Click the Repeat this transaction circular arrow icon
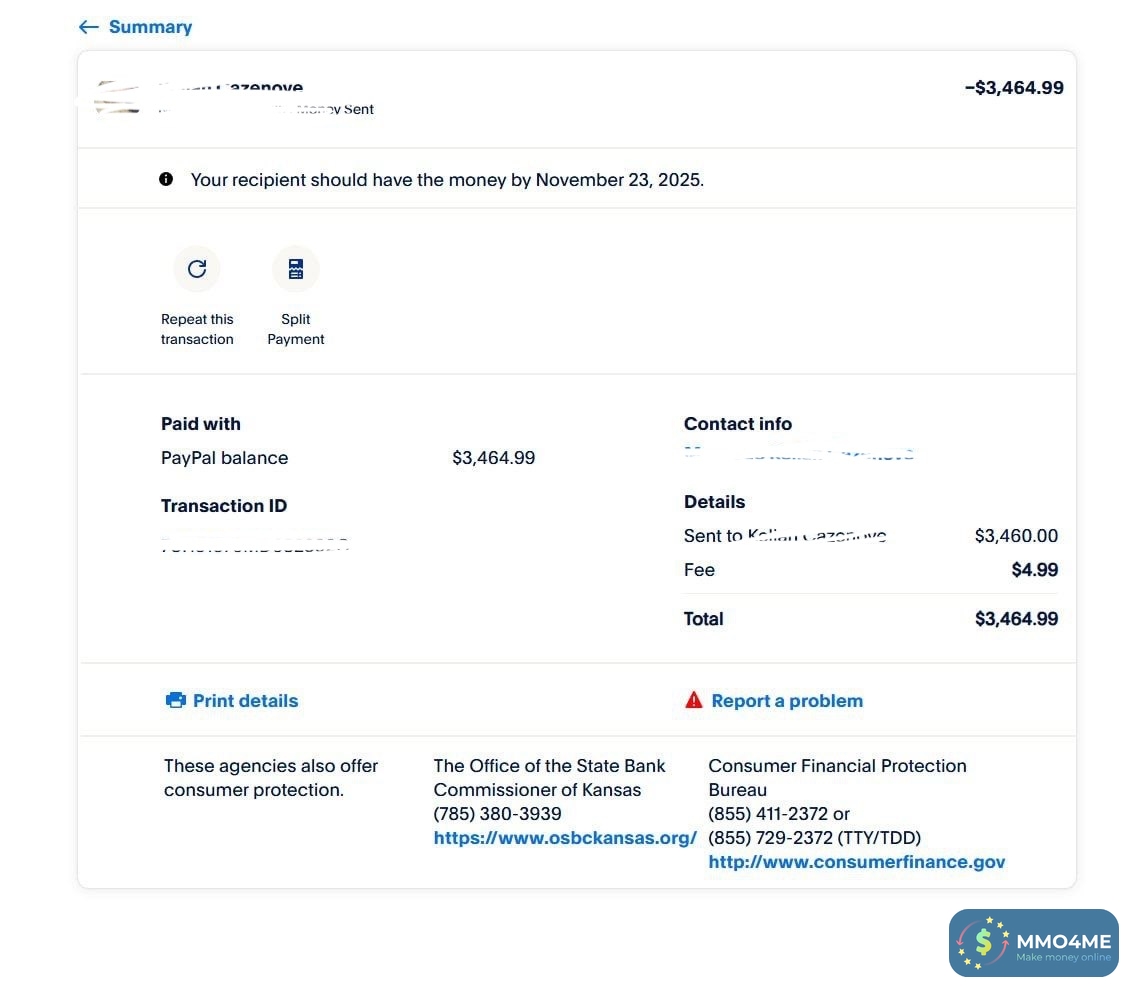The width and height of the screenshot is (1139, 996). click(197, 268)
